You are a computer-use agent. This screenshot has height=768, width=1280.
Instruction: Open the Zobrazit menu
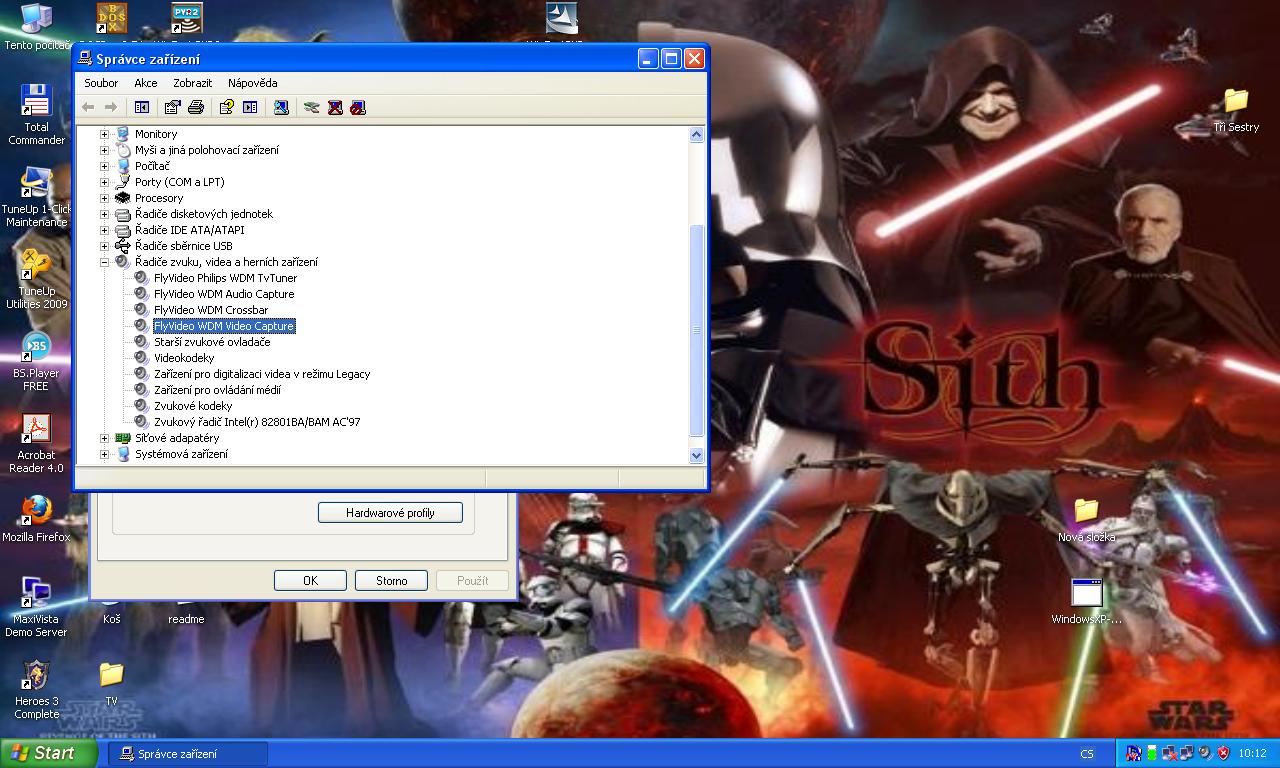[x=192, y=83]
